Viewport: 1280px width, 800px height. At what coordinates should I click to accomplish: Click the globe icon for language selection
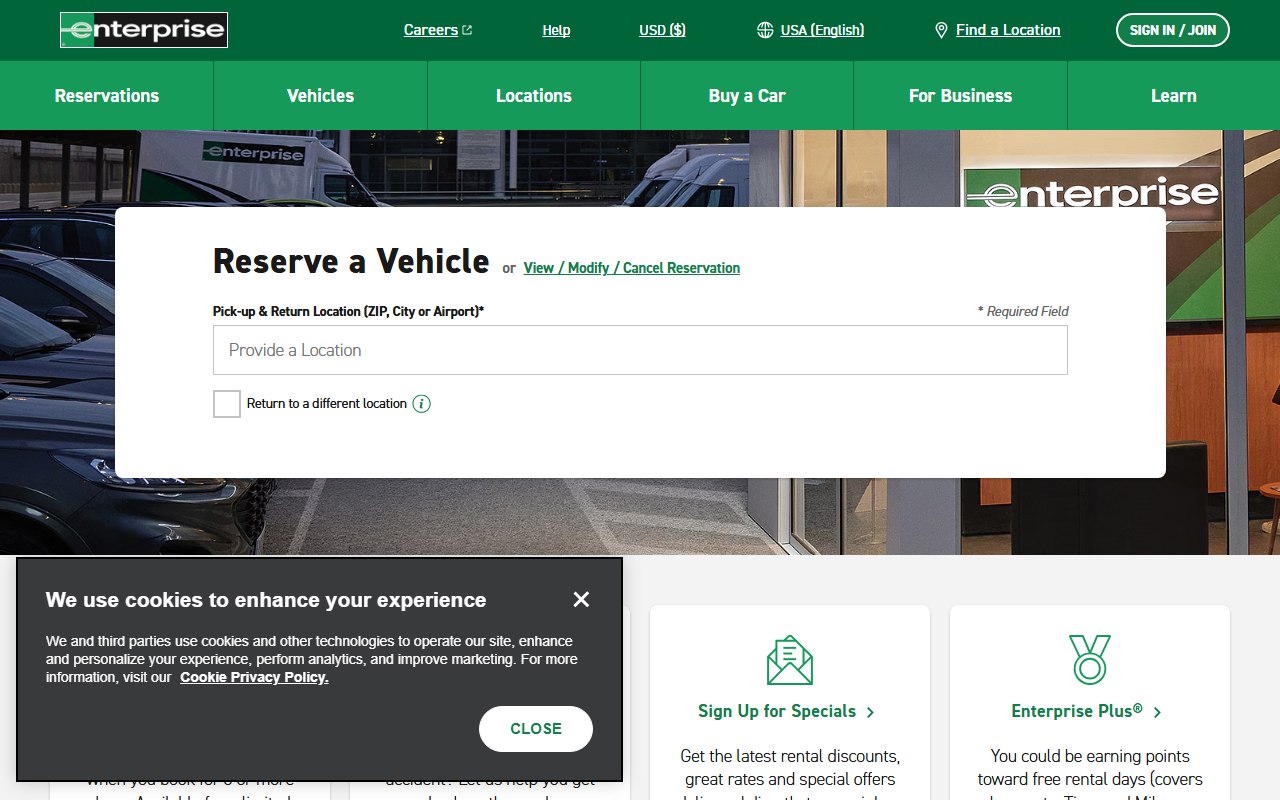click(765, 30)
